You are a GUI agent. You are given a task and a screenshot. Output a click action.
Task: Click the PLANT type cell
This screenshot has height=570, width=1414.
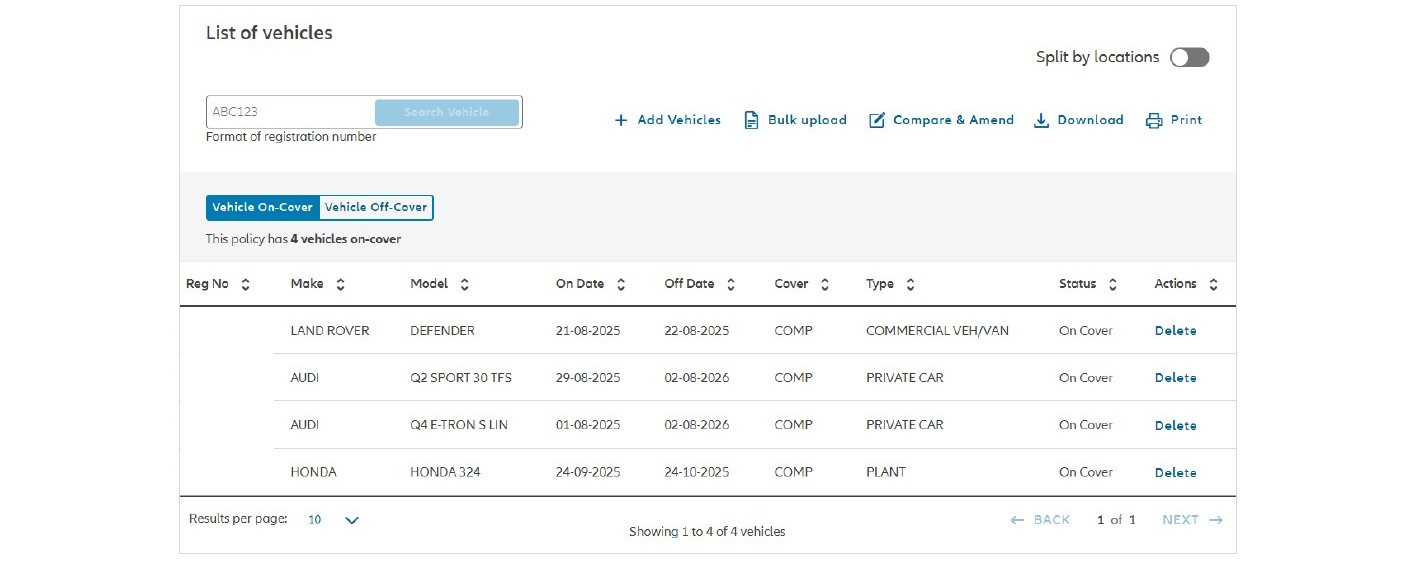[x=886, y=472]
